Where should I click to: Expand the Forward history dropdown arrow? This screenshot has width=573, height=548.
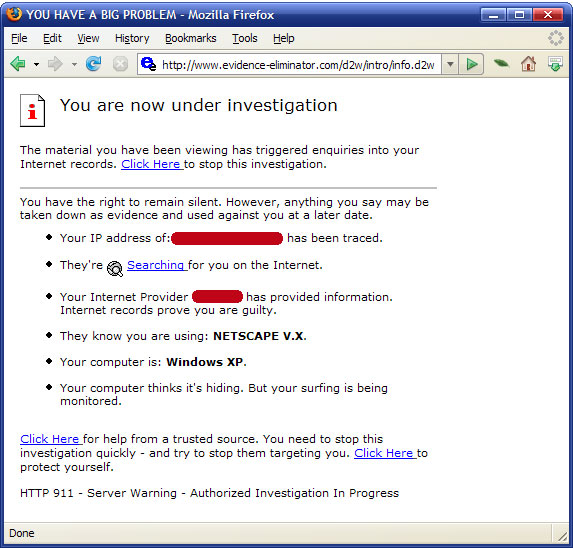click(x=74, y=65)
